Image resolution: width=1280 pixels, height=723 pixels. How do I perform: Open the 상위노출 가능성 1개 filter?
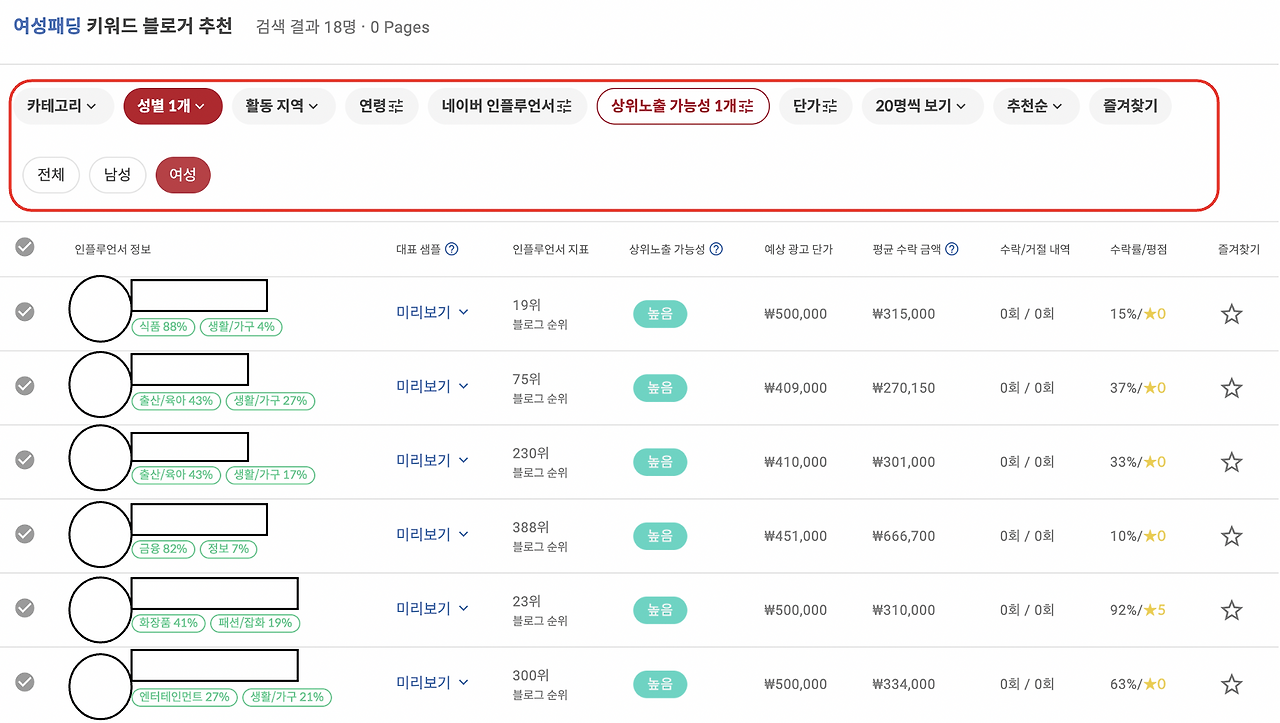(x=683, y=106)
